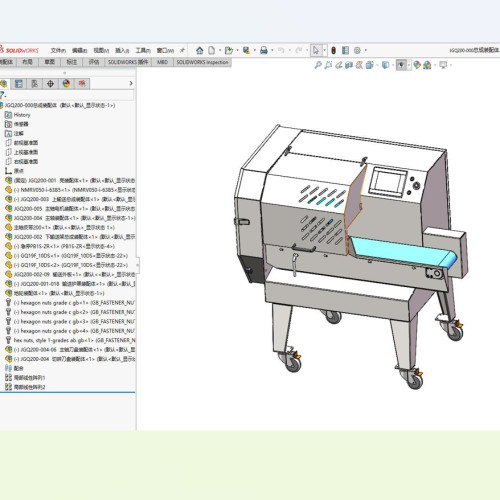Click the Display Style icon
The image size is (500, 500).
point(385,65)
